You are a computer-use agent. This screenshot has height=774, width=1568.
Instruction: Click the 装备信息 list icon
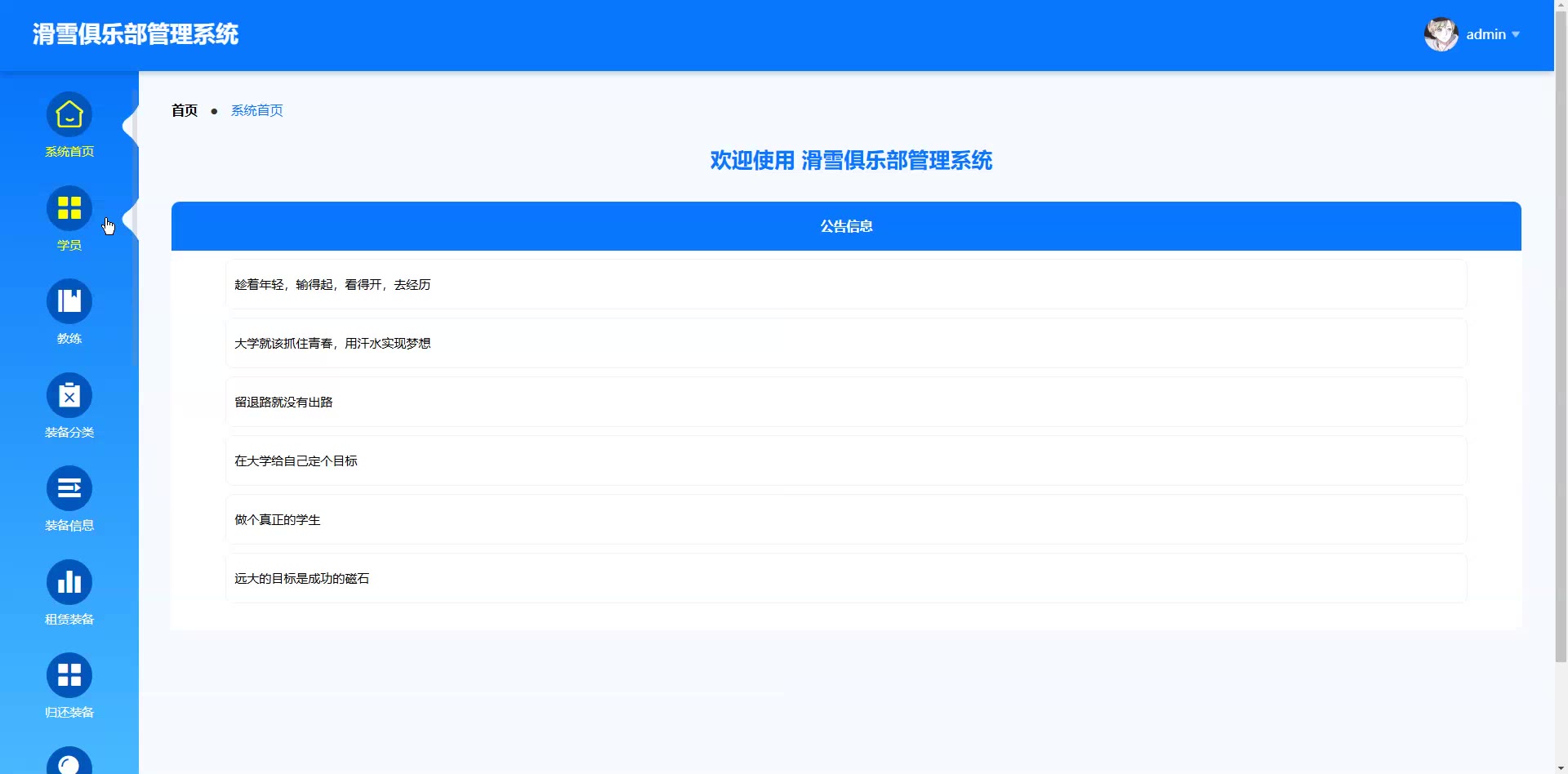(69, 488)
